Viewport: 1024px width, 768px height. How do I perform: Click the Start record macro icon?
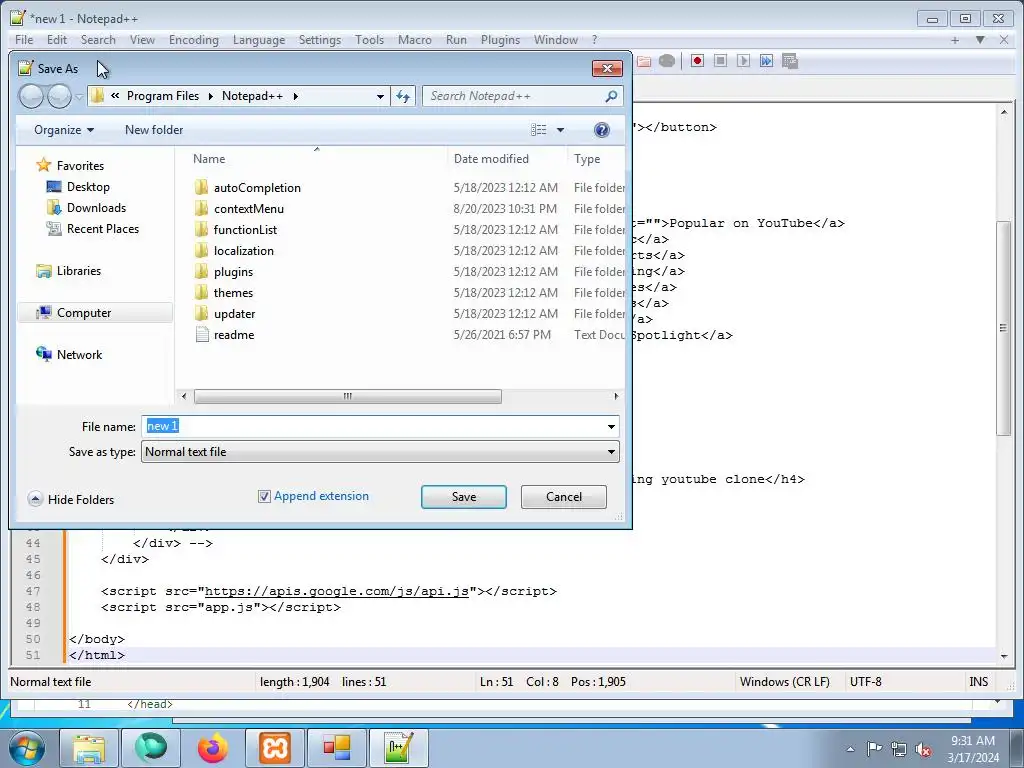(697, 61)
